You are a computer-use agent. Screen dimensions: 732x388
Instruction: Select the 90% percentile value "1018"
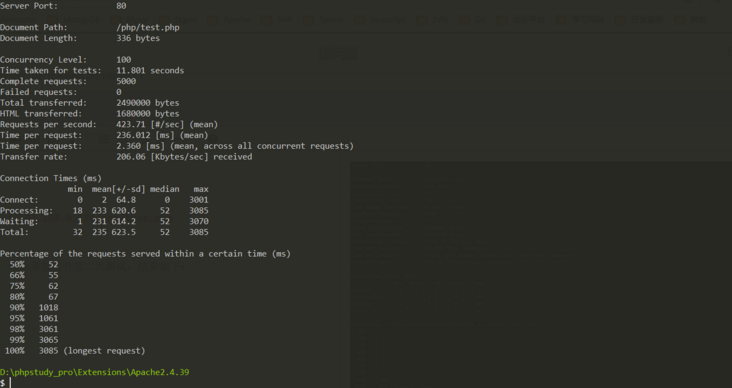pos(49,307)
